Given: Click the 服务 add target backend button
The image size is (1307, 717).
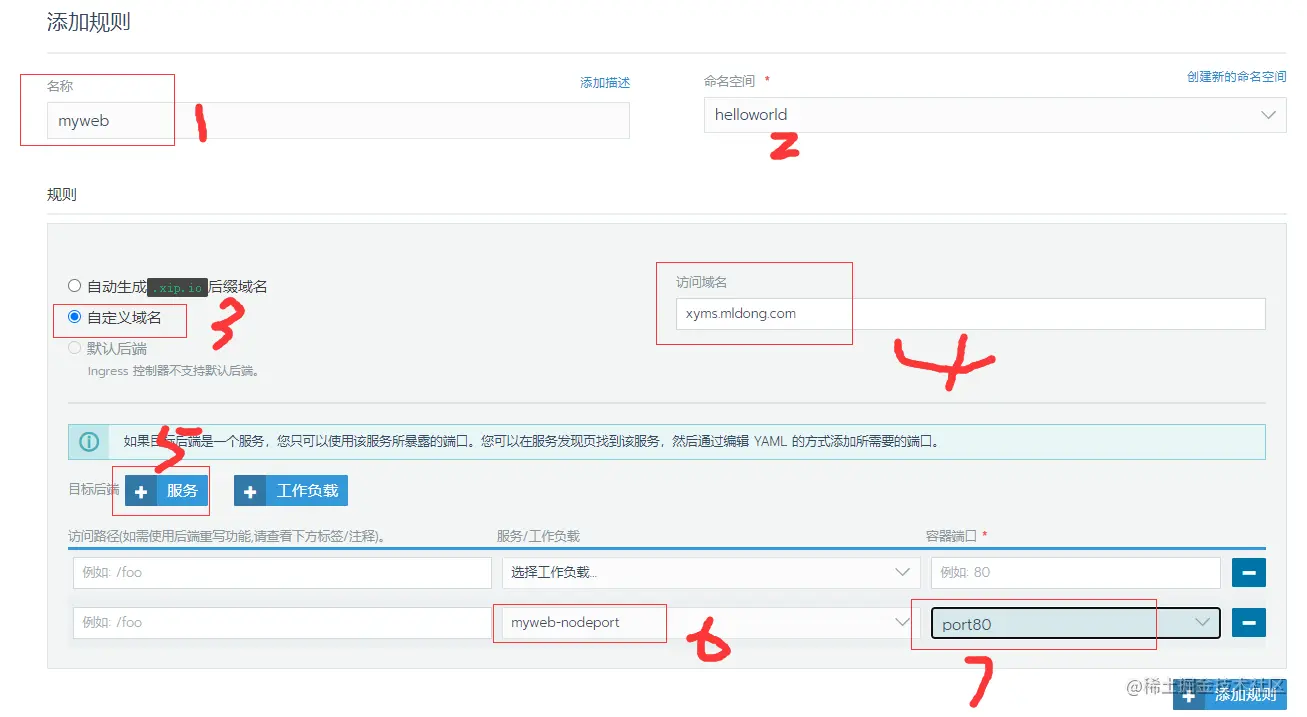Looking at the screenshot, I should tap(166, 491).
